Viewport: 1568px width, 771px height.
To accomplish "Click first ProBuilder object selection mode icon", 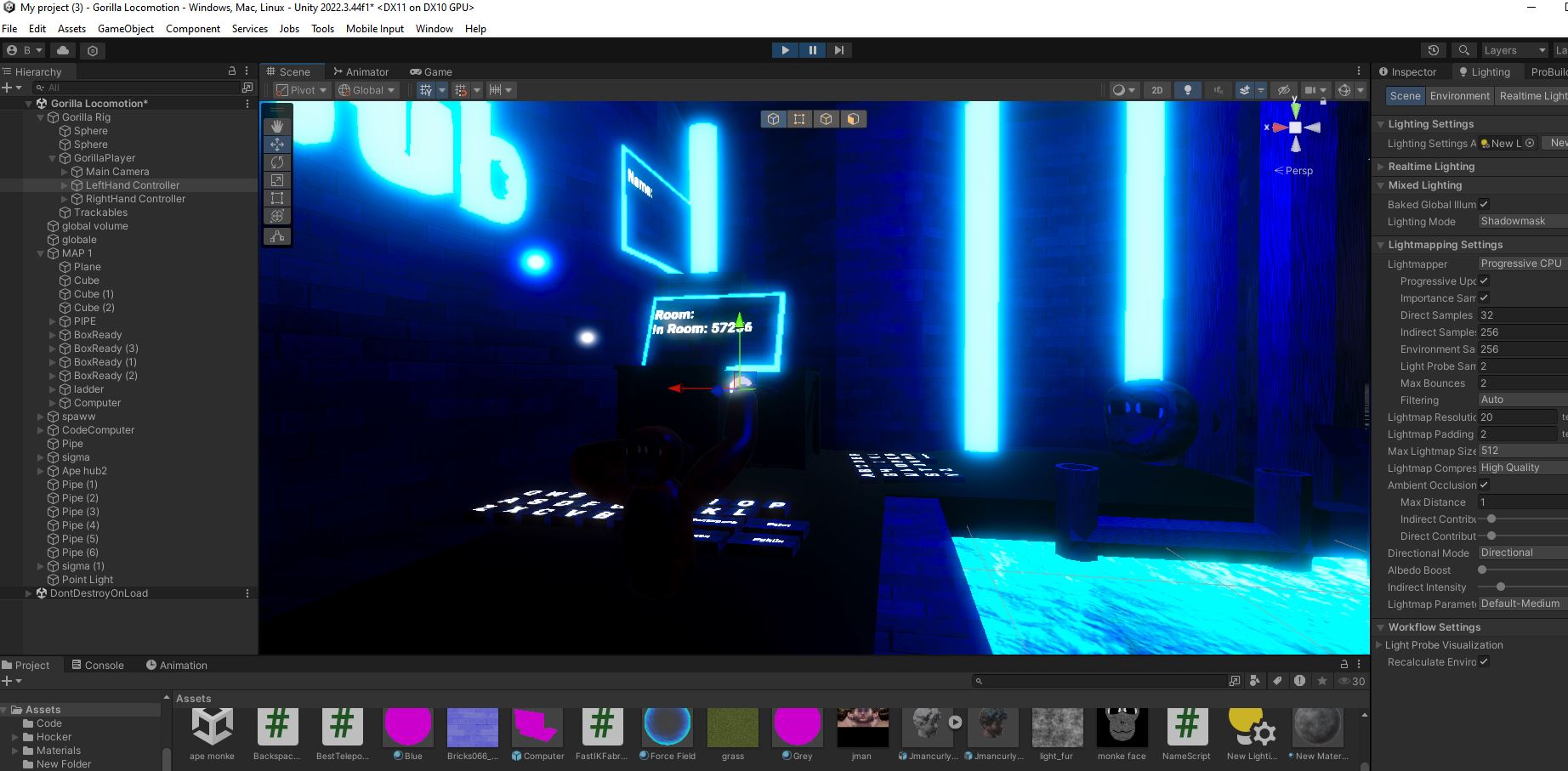I will [773, 119].
